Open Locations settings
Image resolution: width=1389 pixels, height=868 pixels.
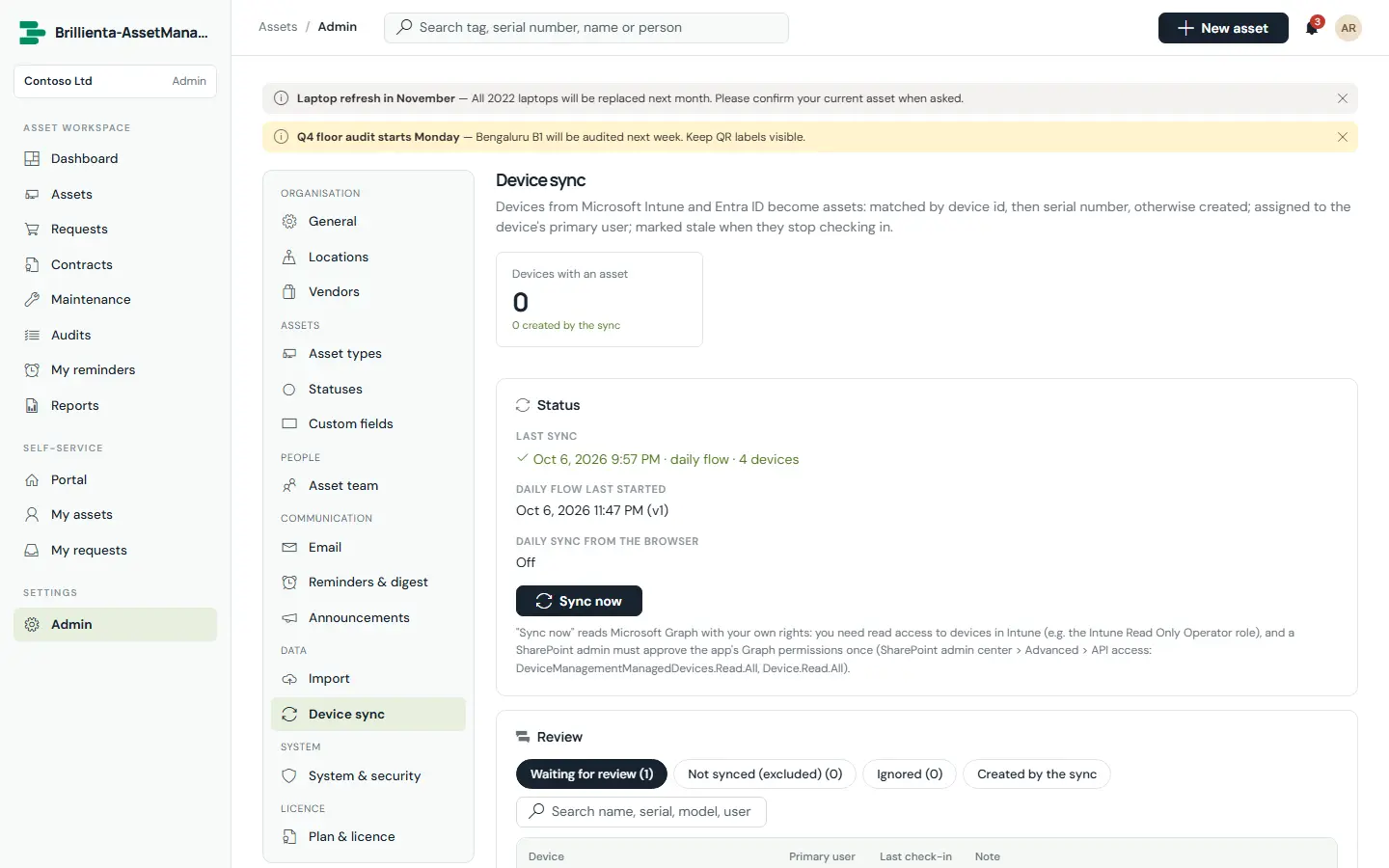368,257
